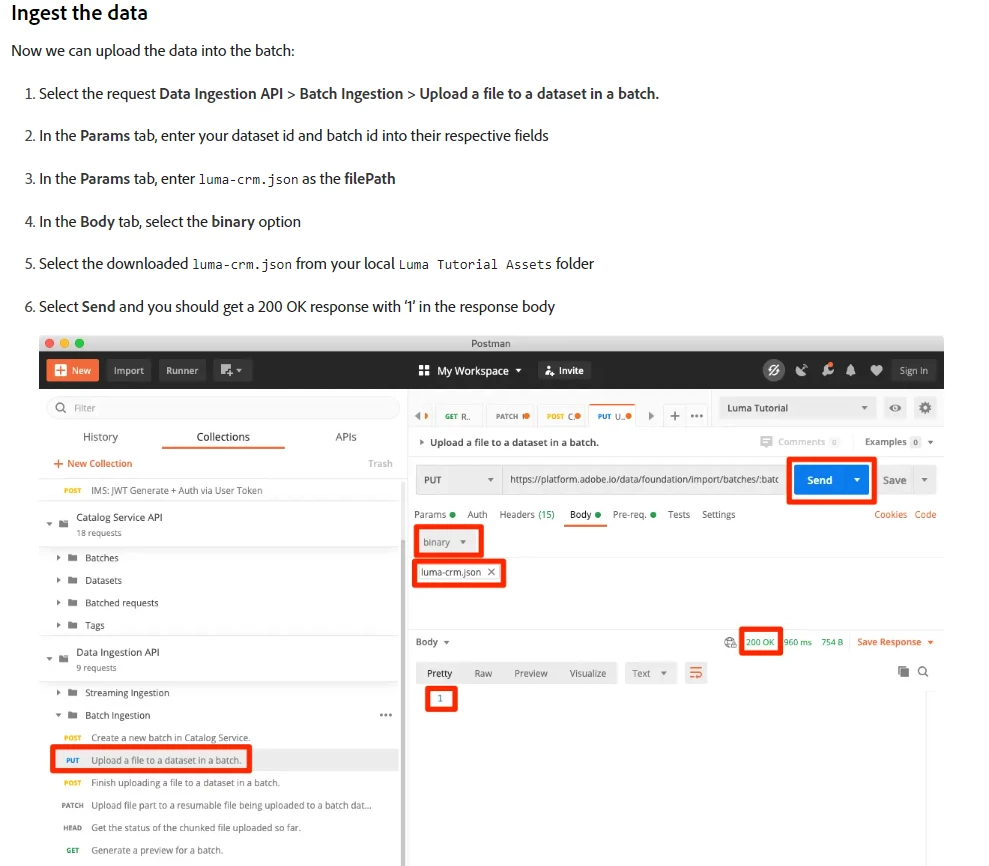989x866 pixels.
Task: Click the Comments icon
Action: 766,442
